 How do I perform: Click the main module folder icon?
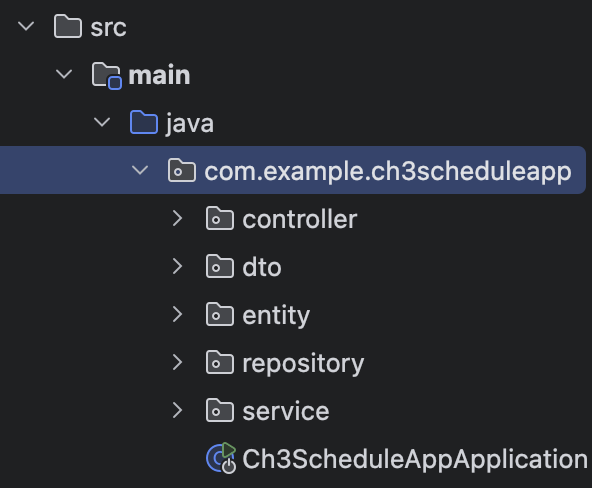106,75
